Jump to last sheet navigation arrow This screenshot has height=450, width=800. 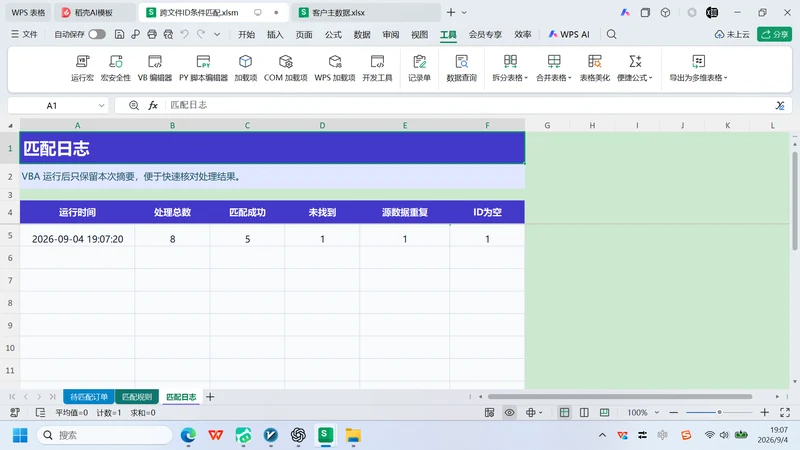point(52,396)
